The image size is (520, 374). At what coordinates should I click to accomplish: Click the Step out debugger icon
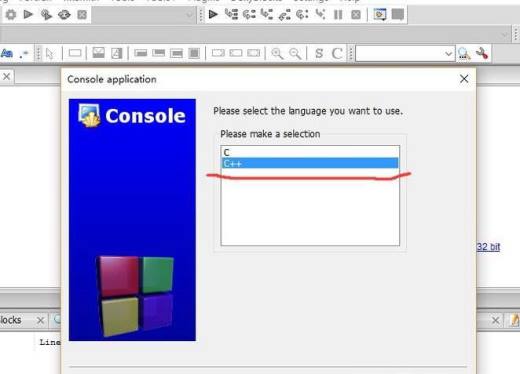[x=284, y=15]
